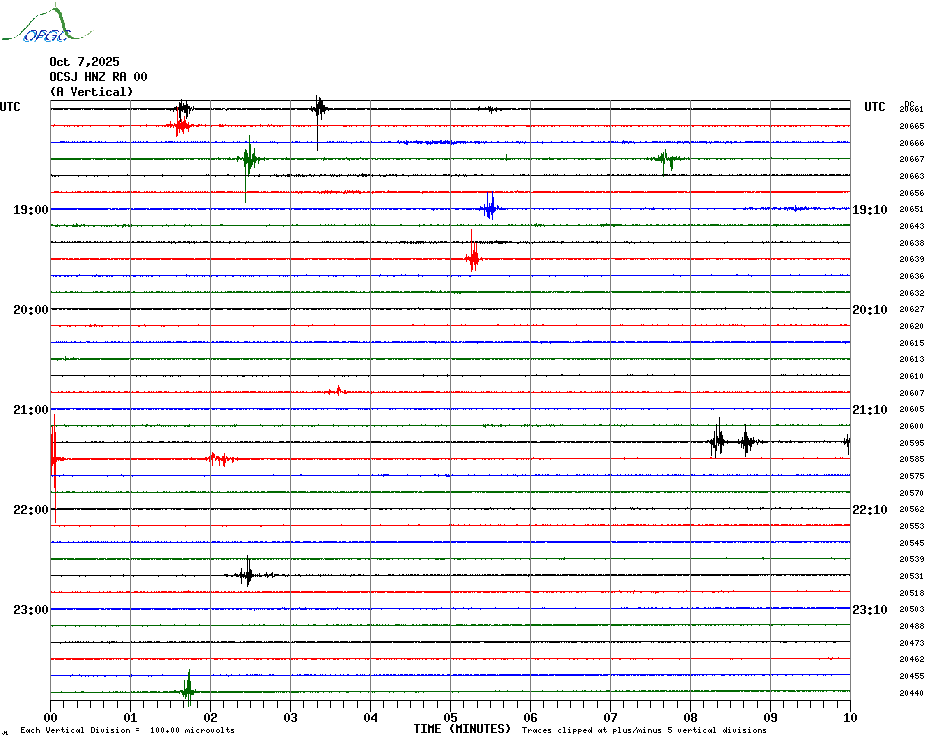930x744 pixels.
Task: Click the '20:00' time label
Action: point(31,310)
